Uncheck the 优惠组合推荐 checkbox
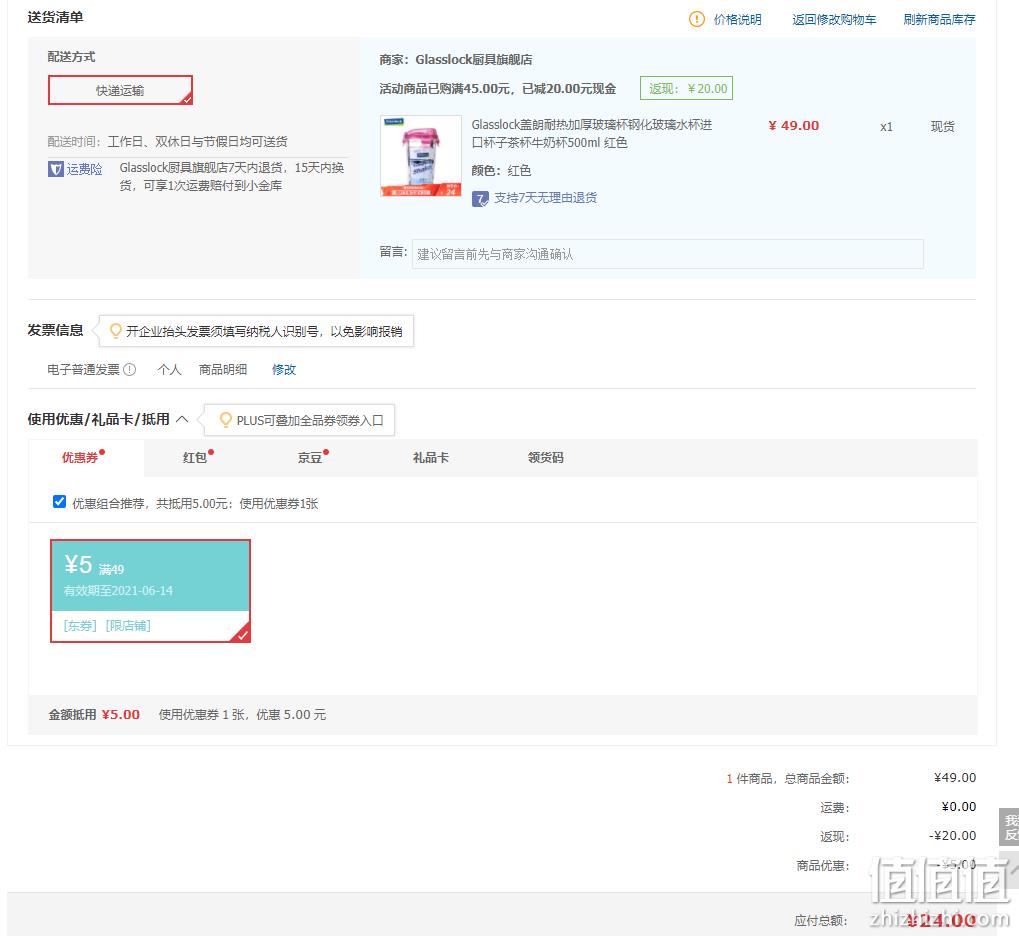 59,502
